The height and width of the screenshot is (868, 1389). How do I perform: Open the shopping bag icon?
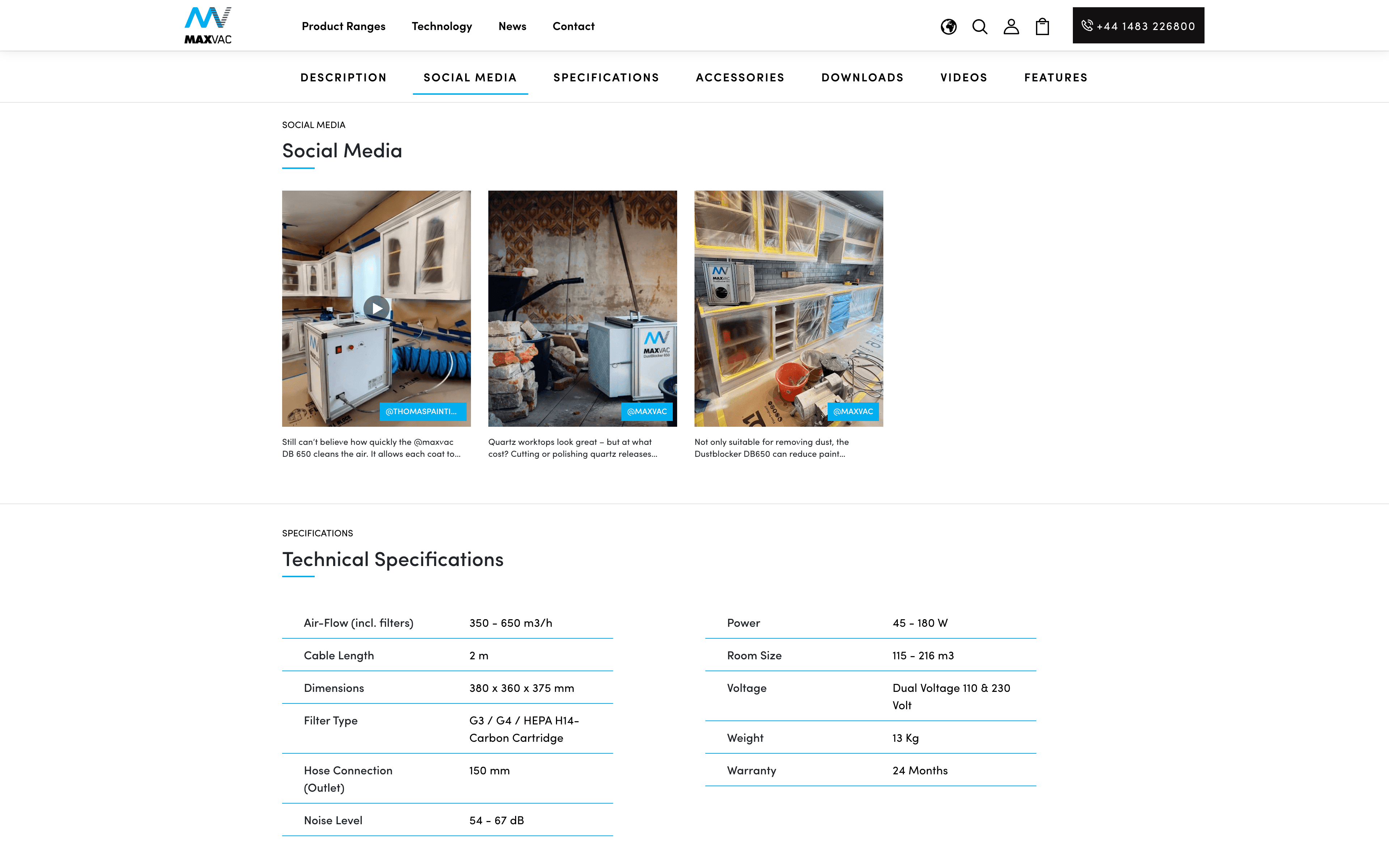[x=1042, y=26]
